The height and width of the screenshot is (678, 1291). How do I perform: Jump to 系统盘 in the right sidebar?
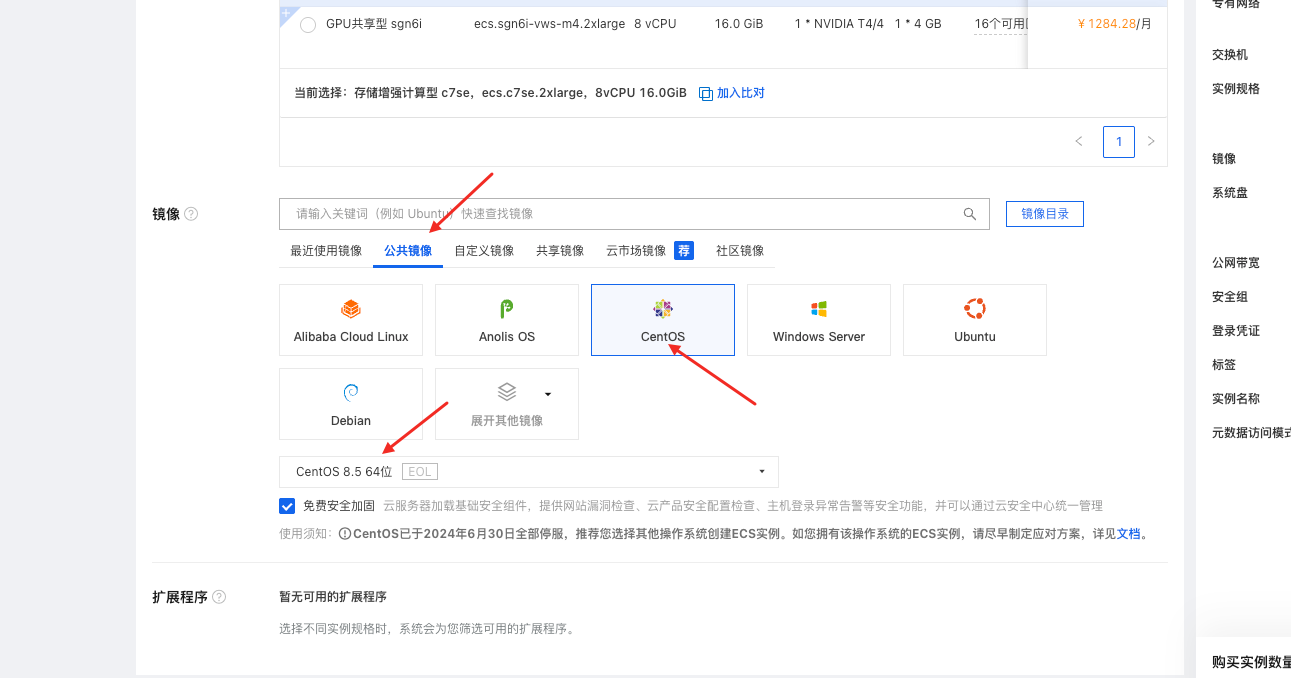[1230, 193]
